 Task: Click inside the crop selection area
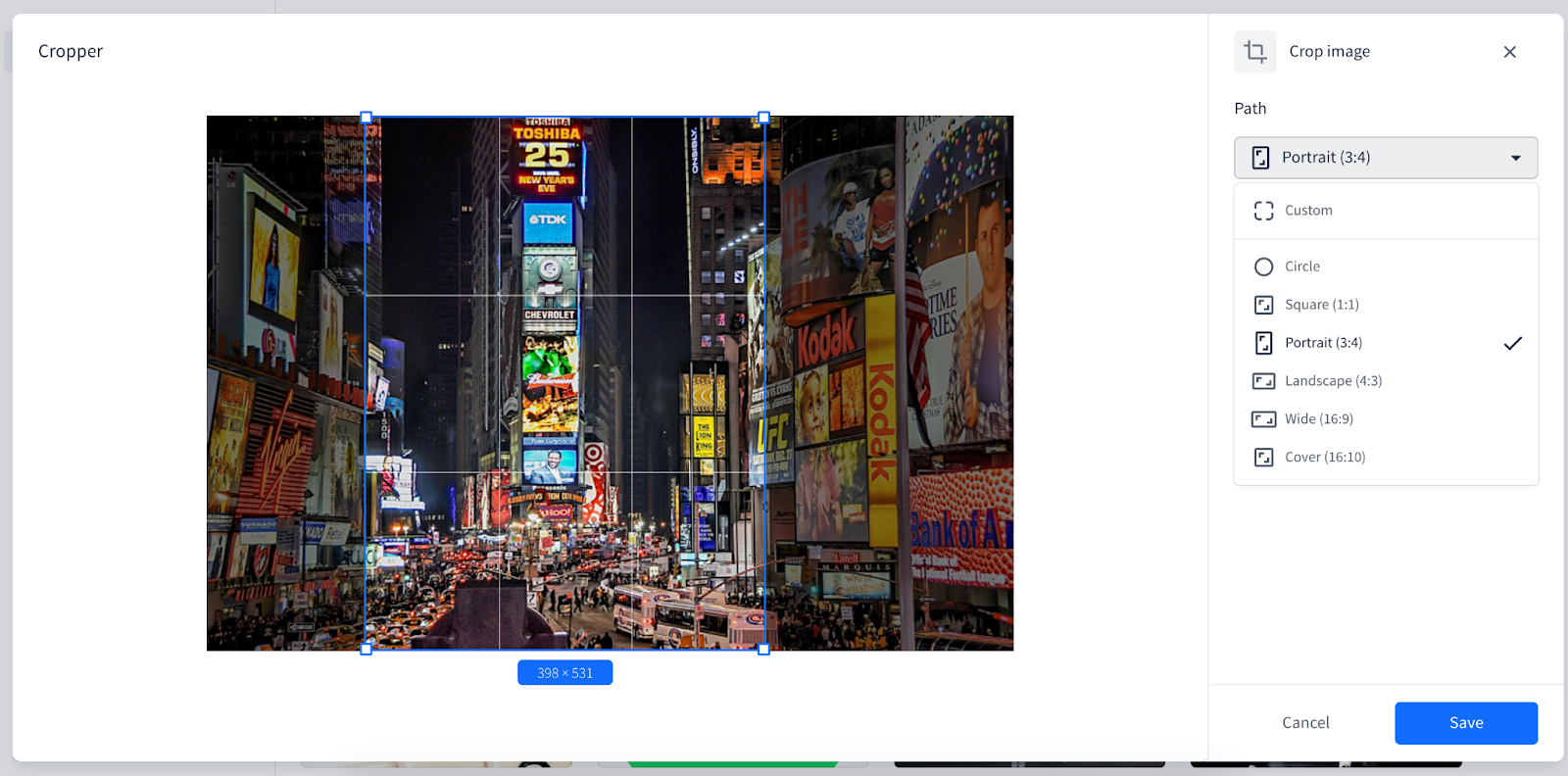point(565,383)
